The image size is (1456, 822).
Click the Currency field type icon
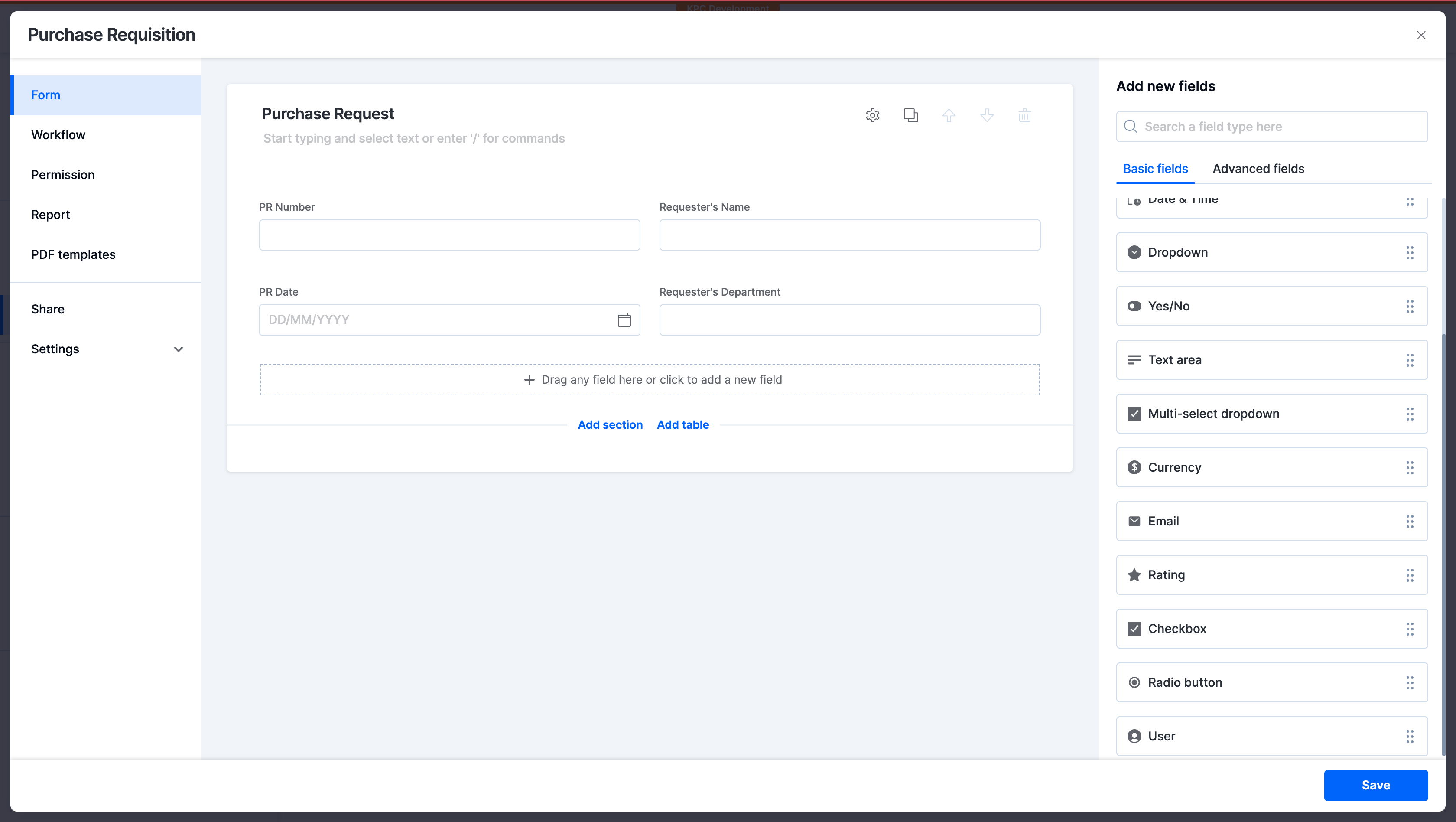(x=1134, y=467)
